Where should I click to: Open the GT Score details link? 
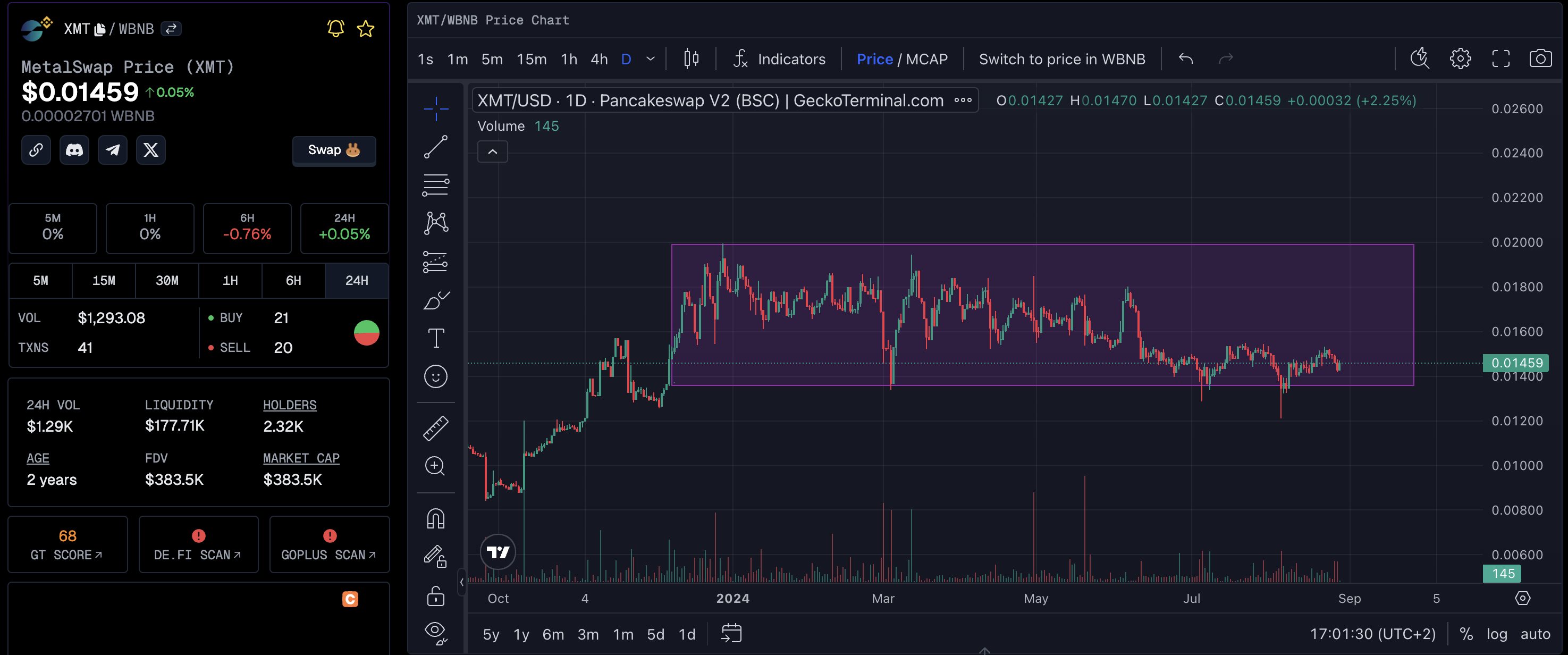[67, 544]
